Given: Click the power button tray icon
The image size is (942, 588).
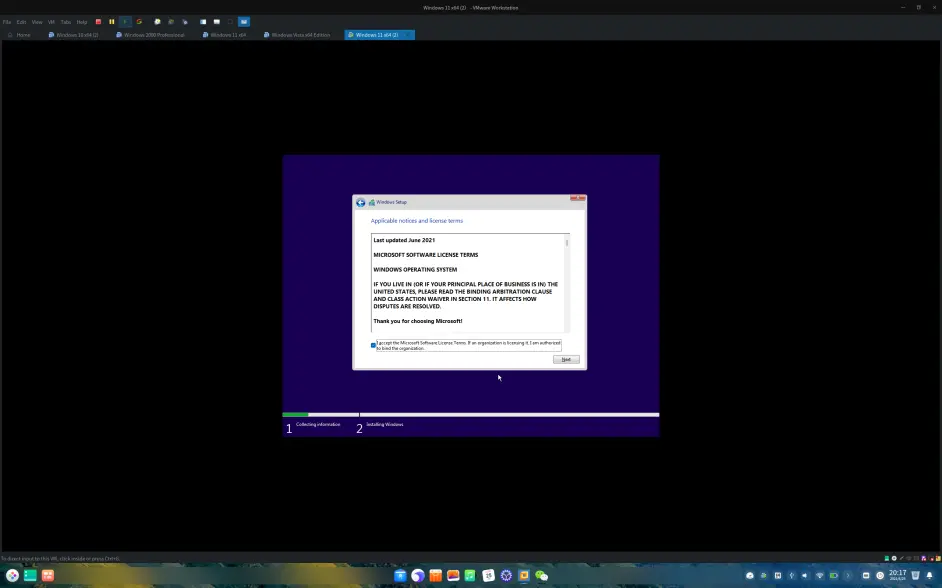Looking at the screenshot, I should [880, 575].
